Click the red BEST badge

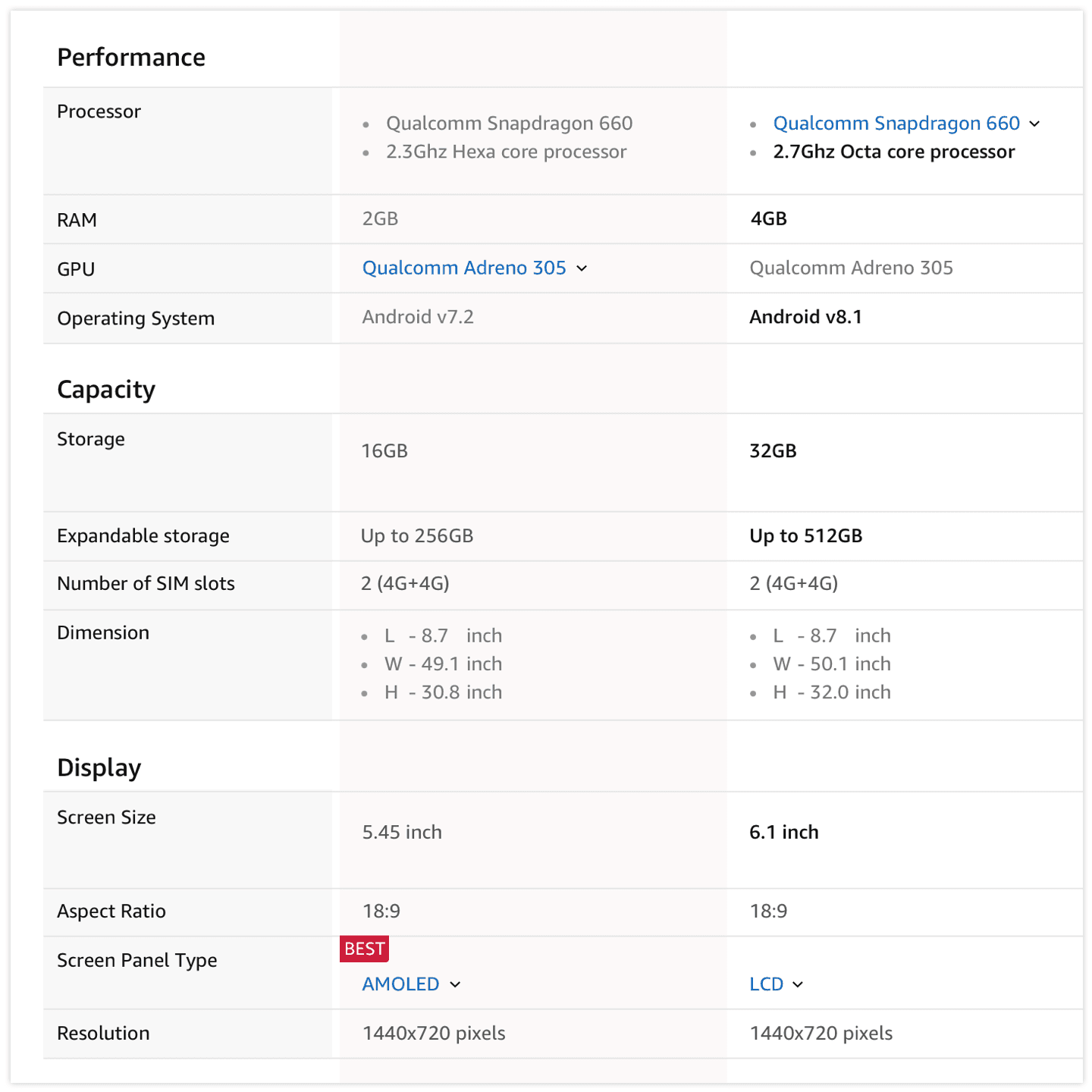pos(364,949)
